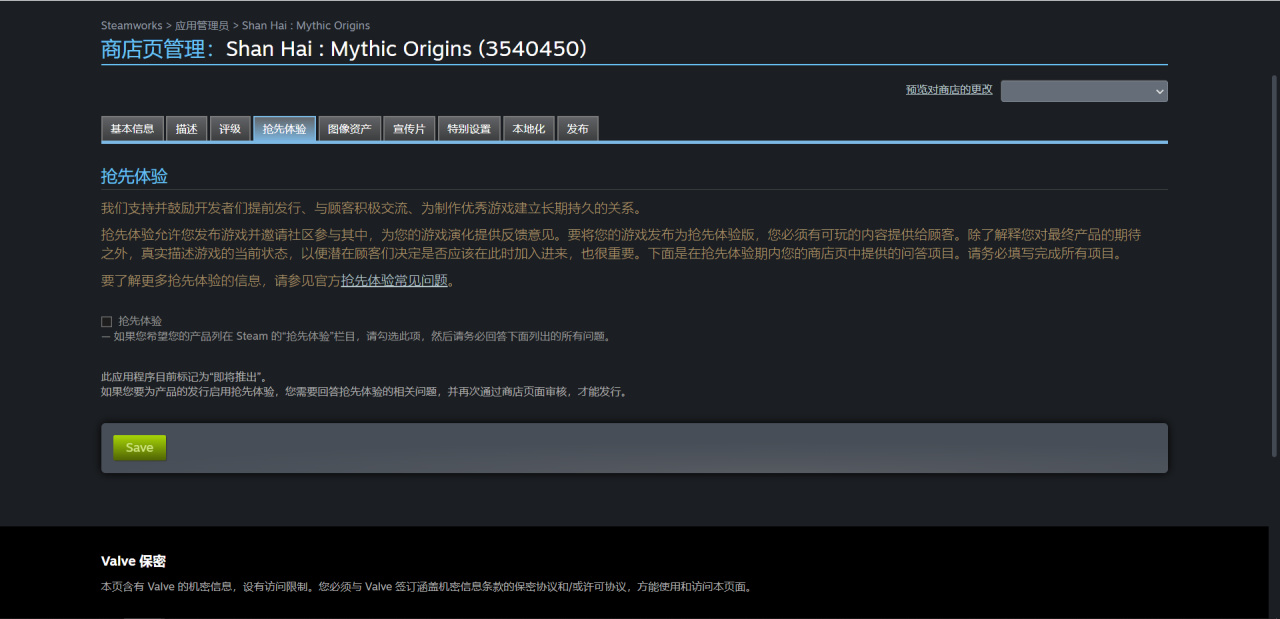Viewport: 1280px width, 619px height.
Task: Click the 抢先体验 section heading
Action: (134, 176)
